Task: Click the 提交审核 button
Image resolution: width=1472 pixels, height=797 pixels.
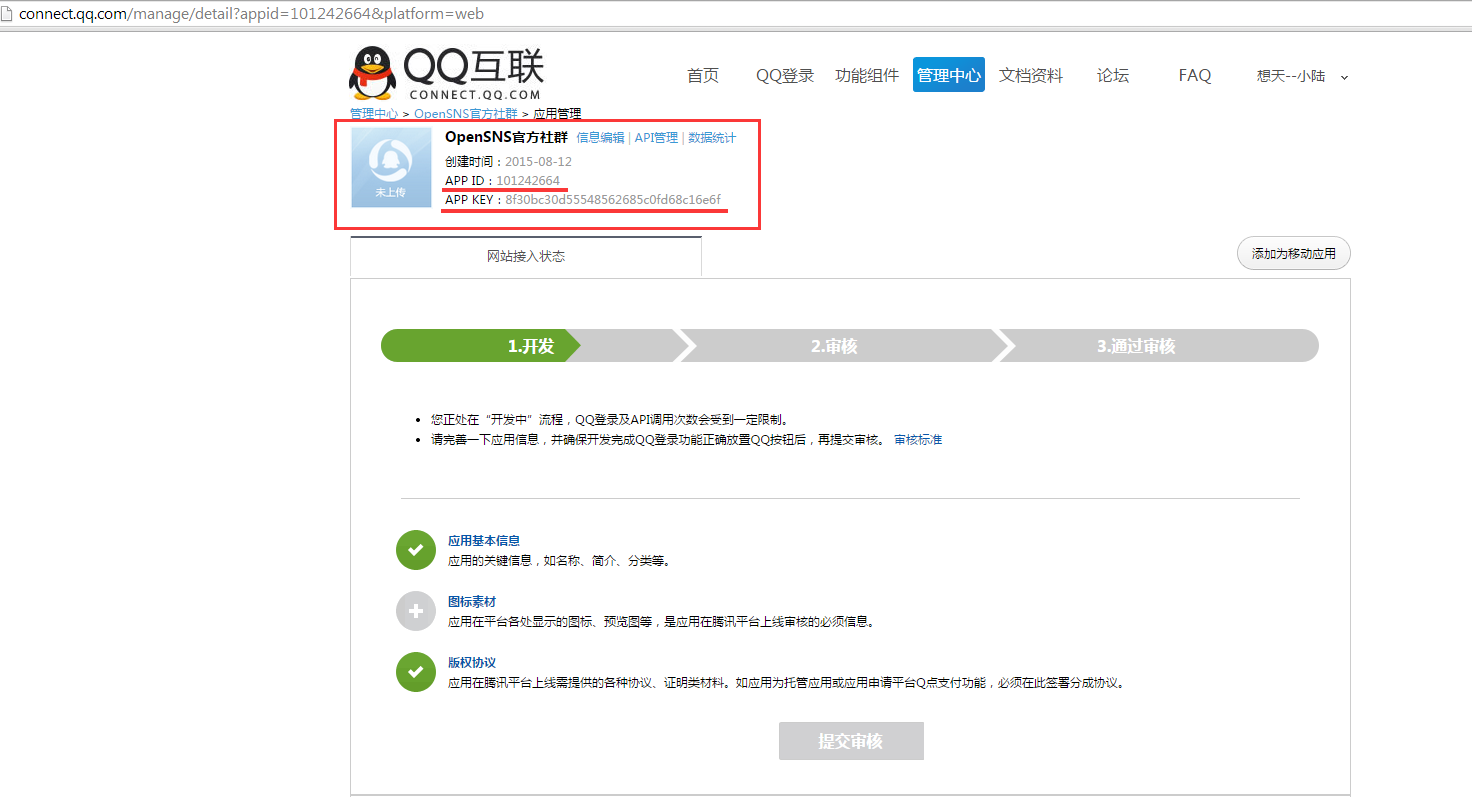Action: (x=851, y=741)
